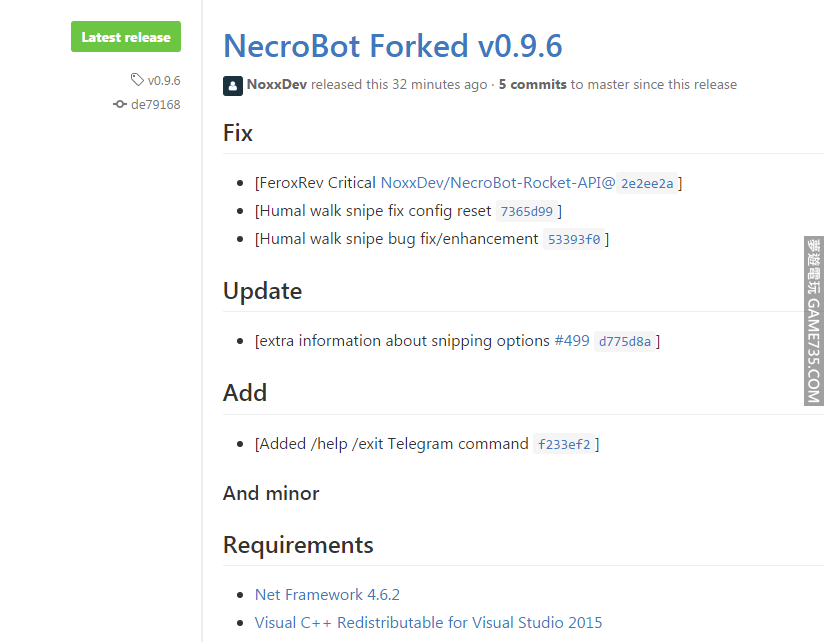
Task: Open commit hash 2e2ee2a
Action: click(648, 184)
